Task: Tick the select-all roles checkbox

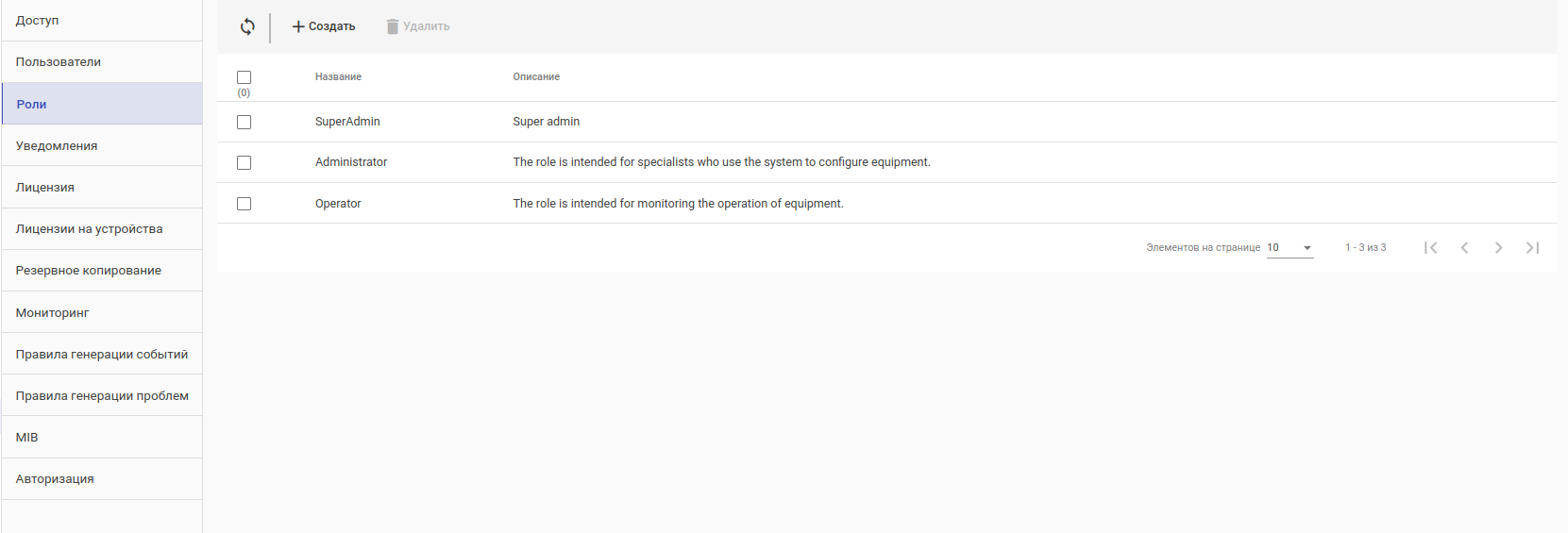Action: tap(244, 77)
